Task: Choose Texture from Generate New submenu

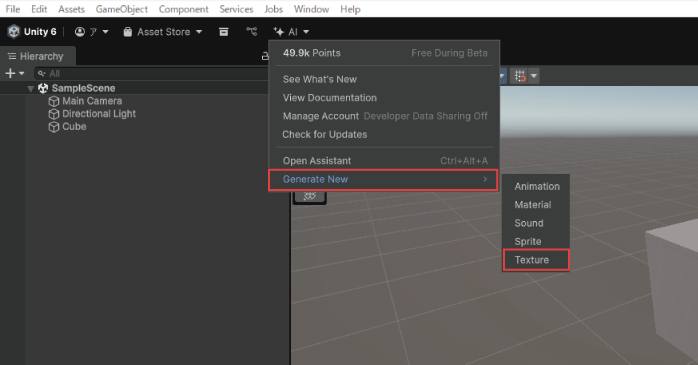Action: (536, 260)
